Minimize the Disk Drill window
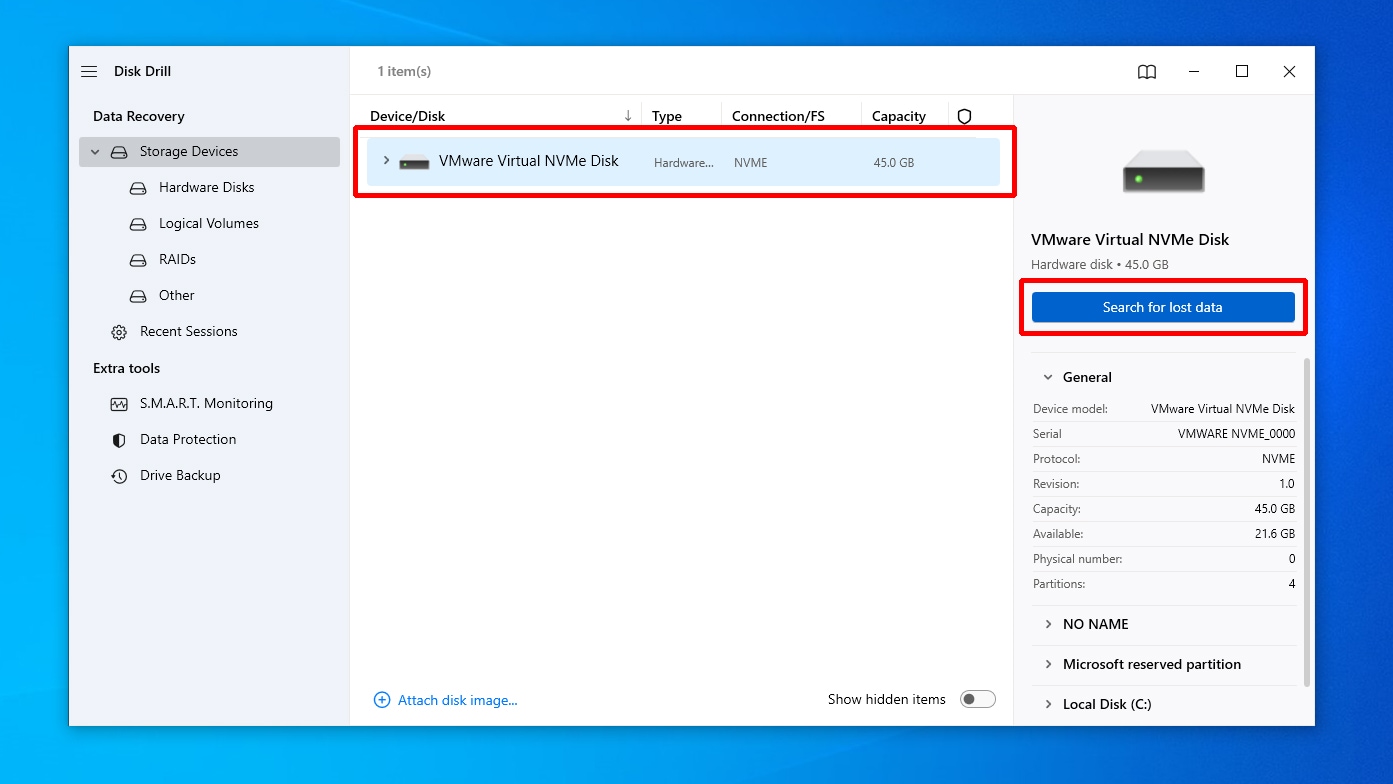Screen dimensions: 1393x784 [1195, 71]
